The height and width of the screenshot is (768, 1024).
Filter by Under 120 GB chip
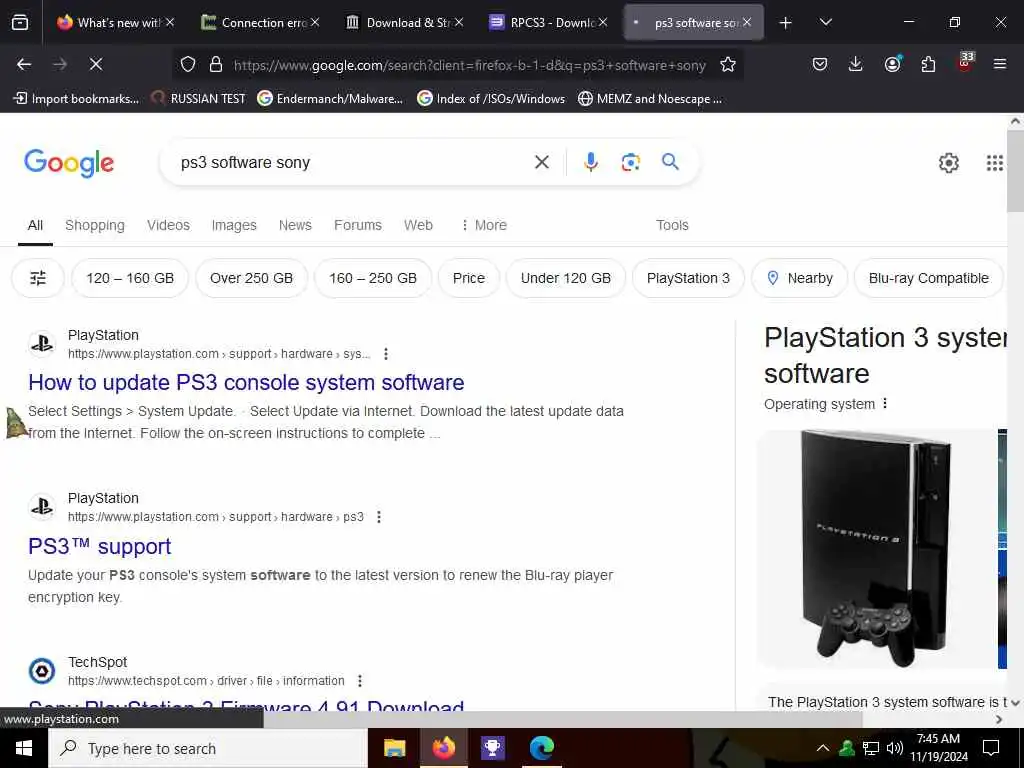[566, 278]
